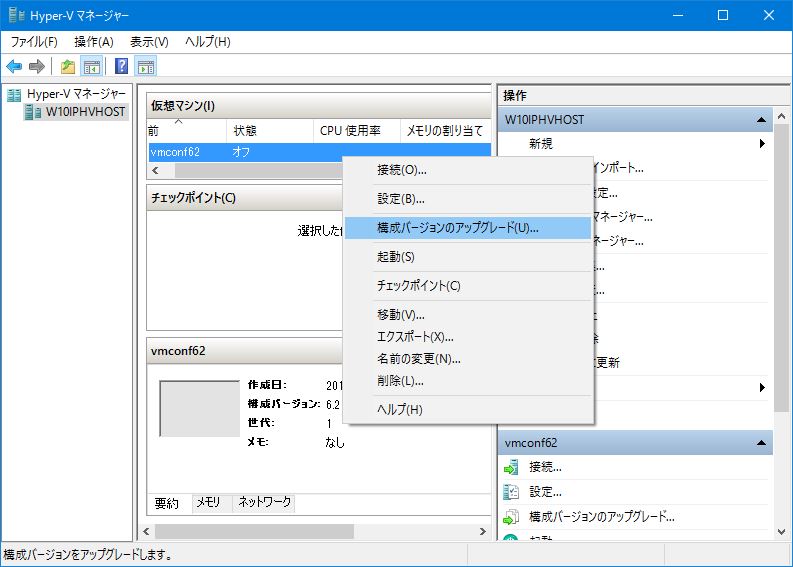Choose エクスポート(X)... in context menu
This screenshot has height=567, width=793.
(x=468, y=336)
